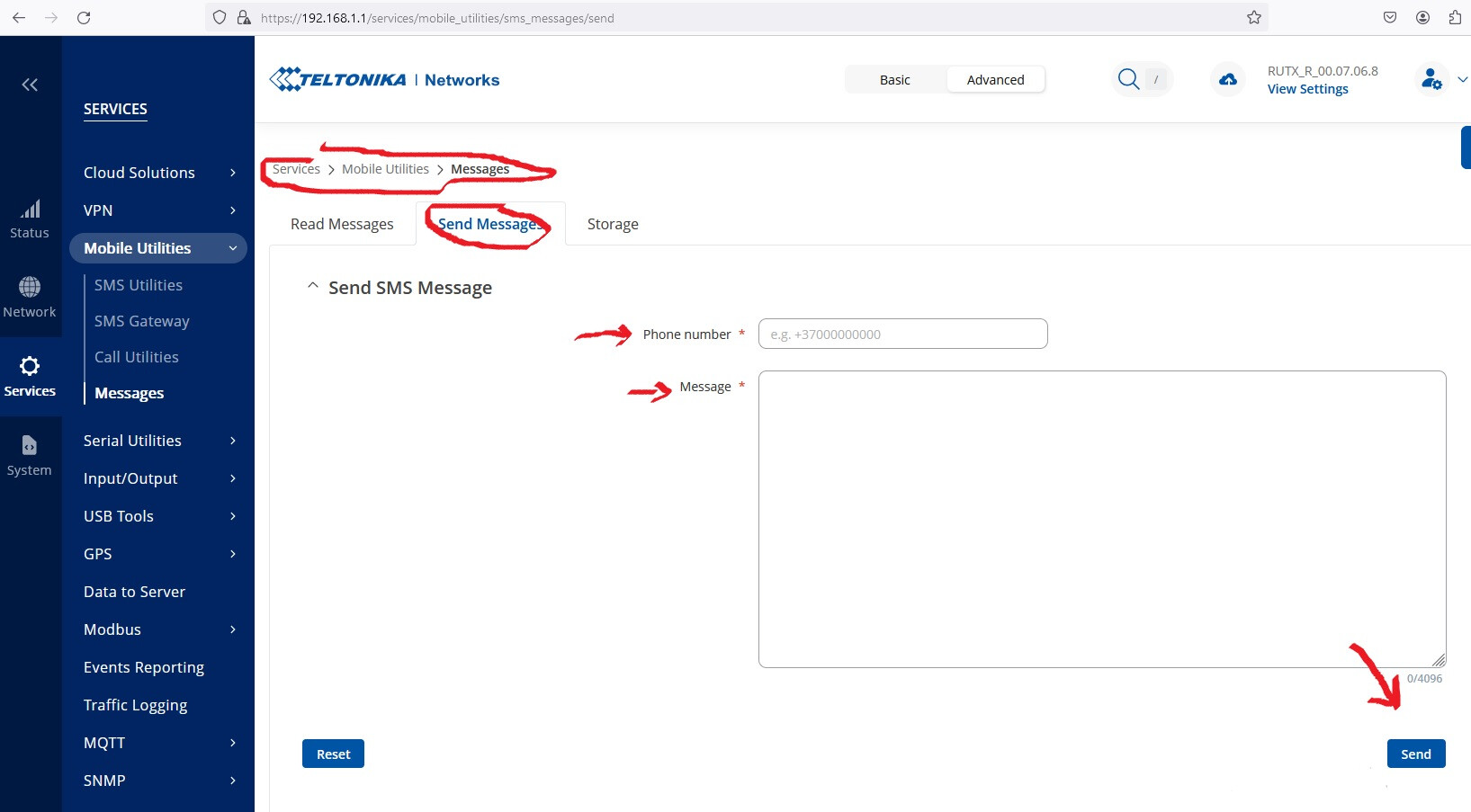
Task: Collapse the Mobile Utilities menu
Action: point(233,248)
